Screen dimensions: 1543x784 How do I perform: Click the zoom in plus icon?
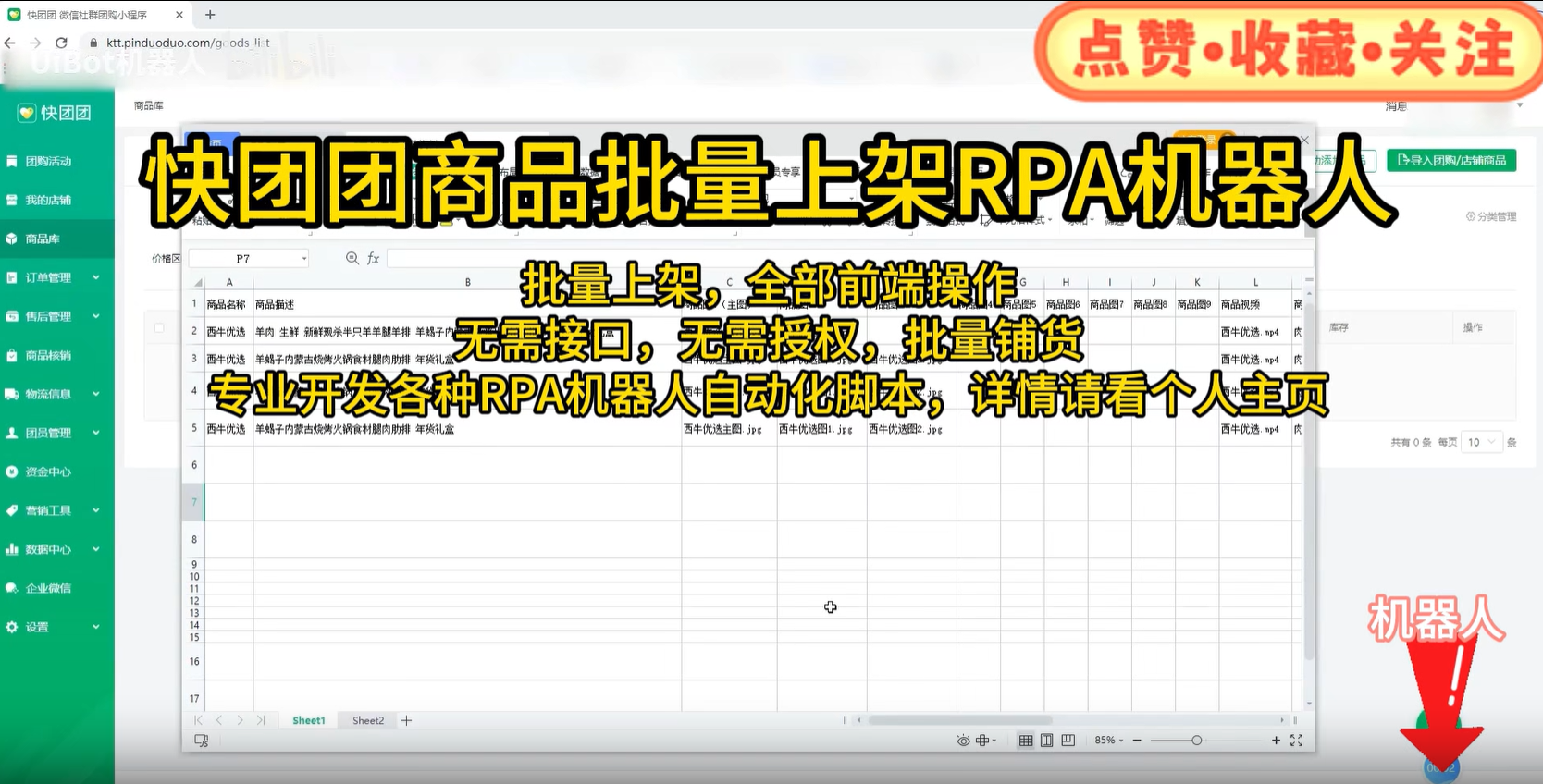(1276, 741)
